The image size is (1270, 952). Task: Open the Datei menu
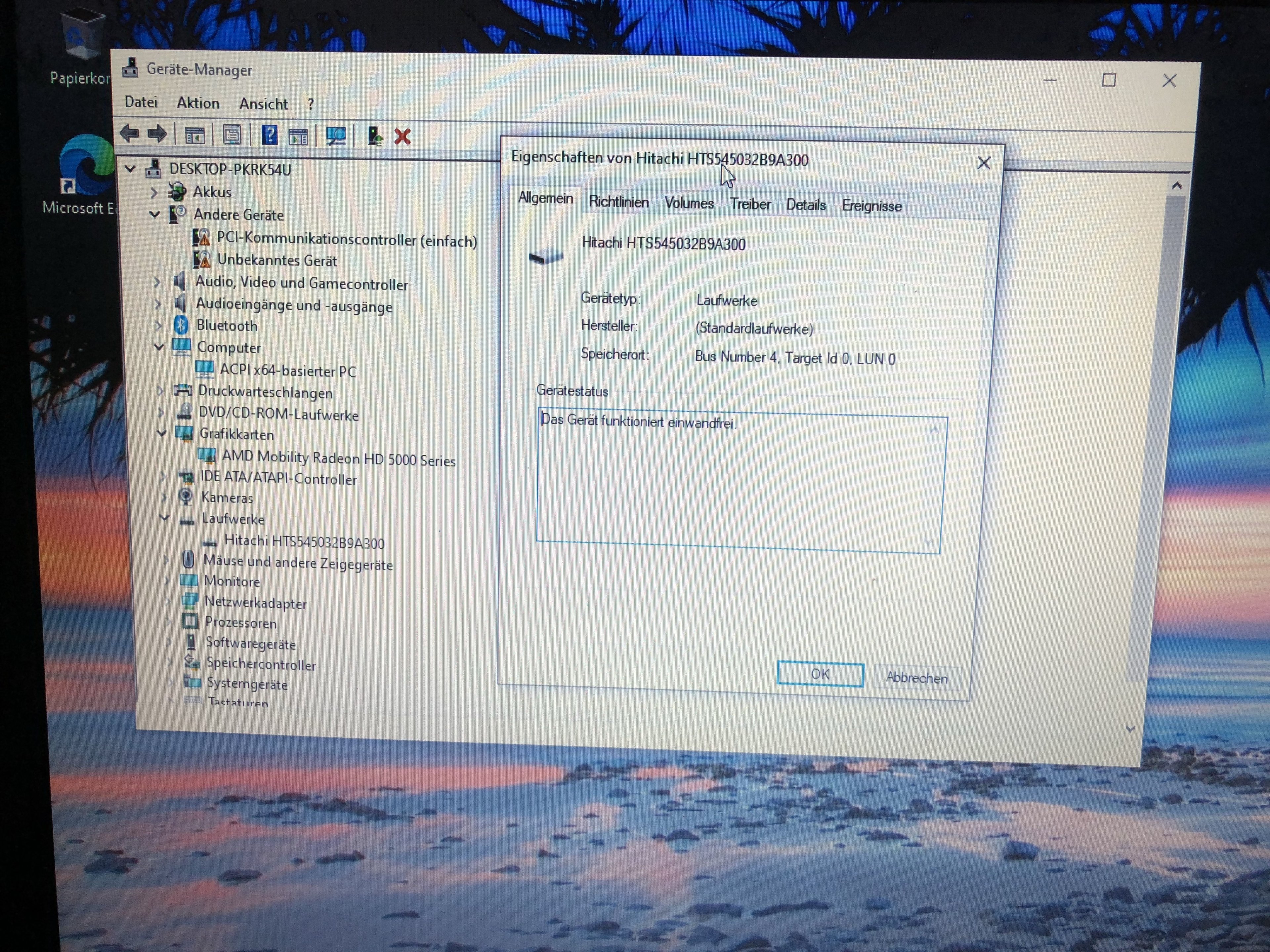pyautogui.click(x=141, y=102)
